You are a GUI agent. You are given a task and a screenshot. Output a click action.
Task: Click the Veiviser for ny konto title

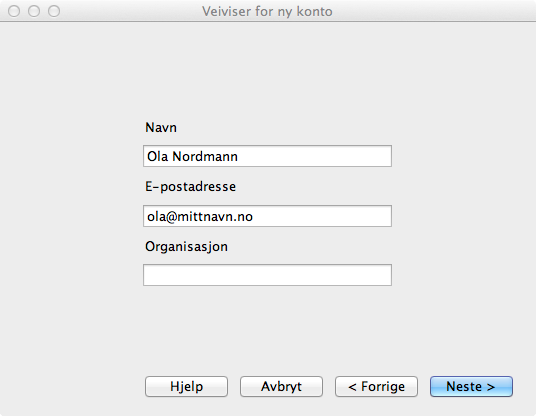point(267,12)
